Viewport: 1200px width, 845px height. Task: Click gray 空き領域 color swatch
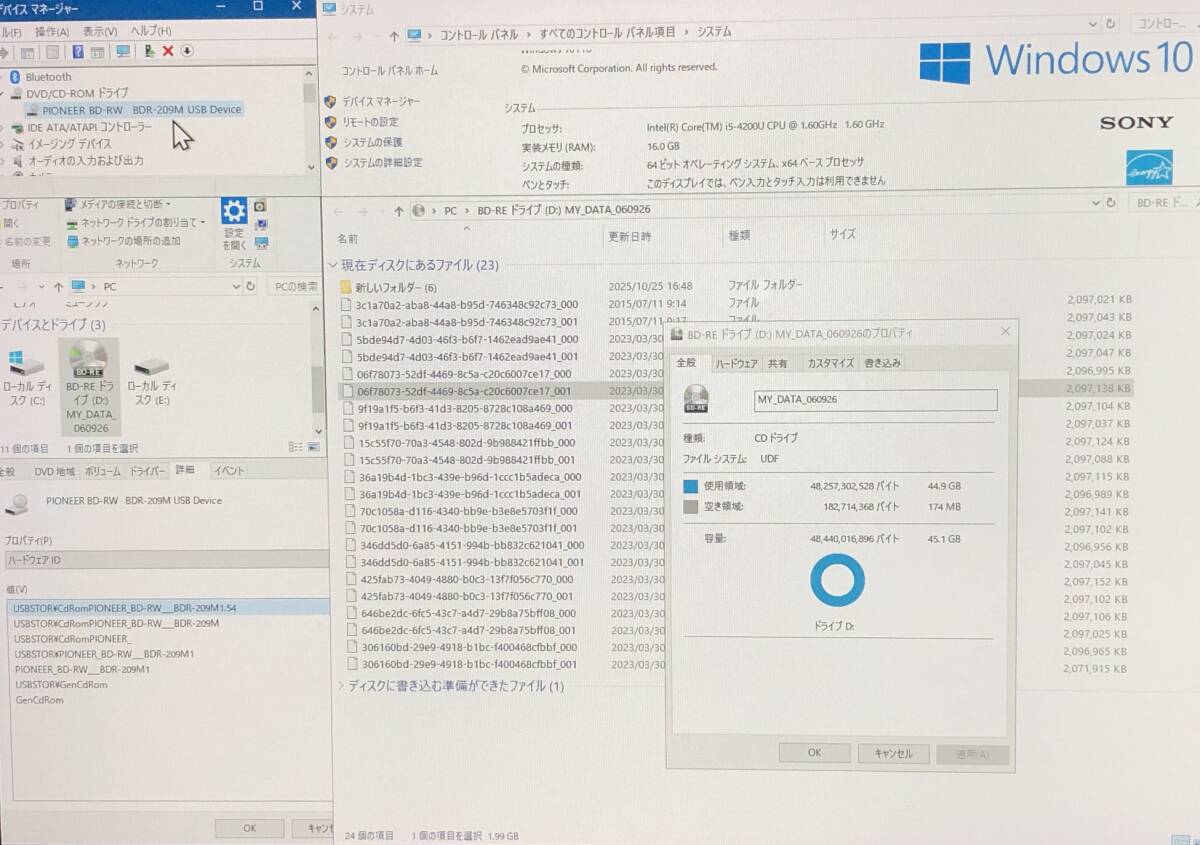(x=690, y=507)
